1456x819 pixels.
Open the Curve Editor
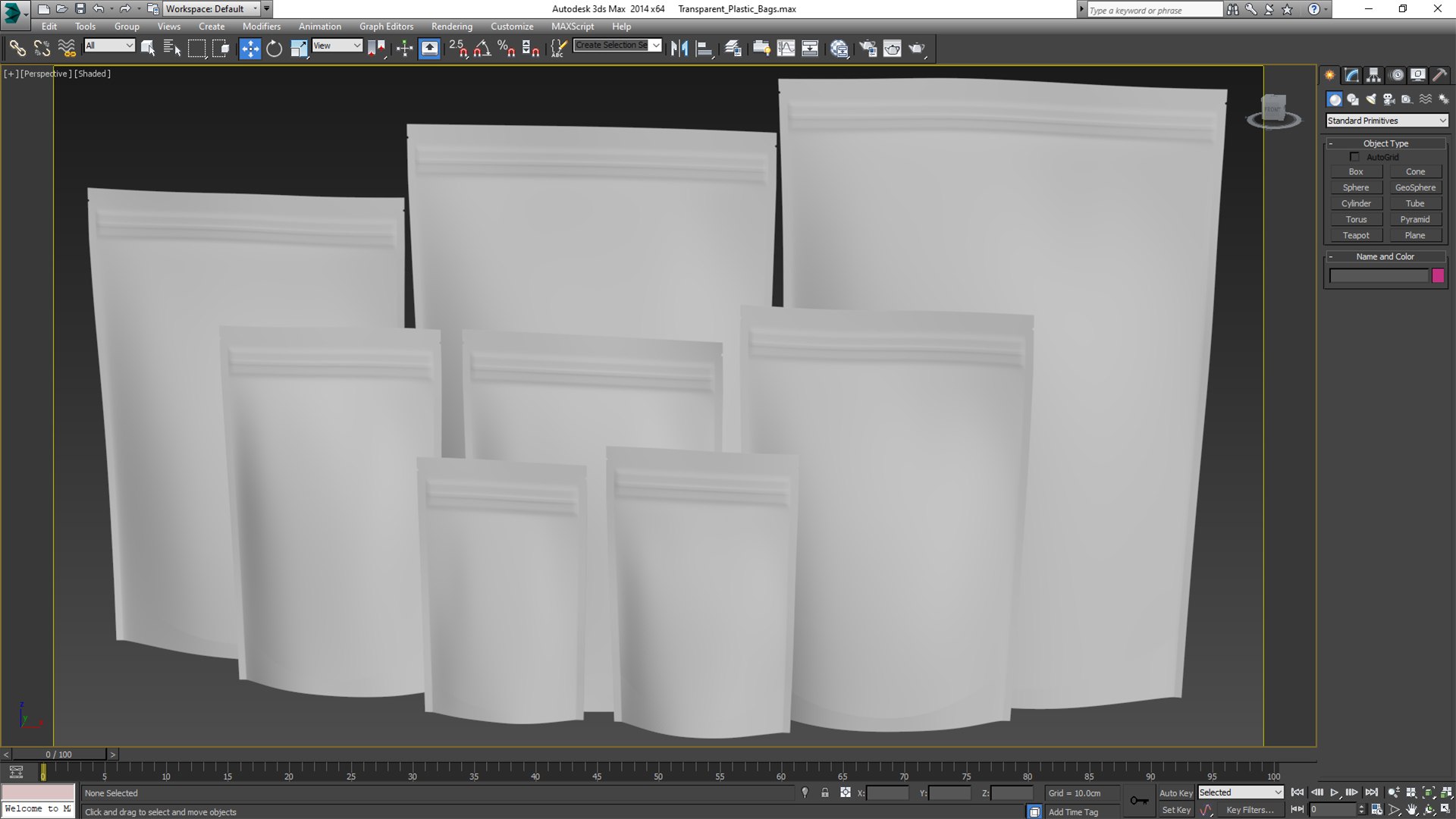coord(786,49)
